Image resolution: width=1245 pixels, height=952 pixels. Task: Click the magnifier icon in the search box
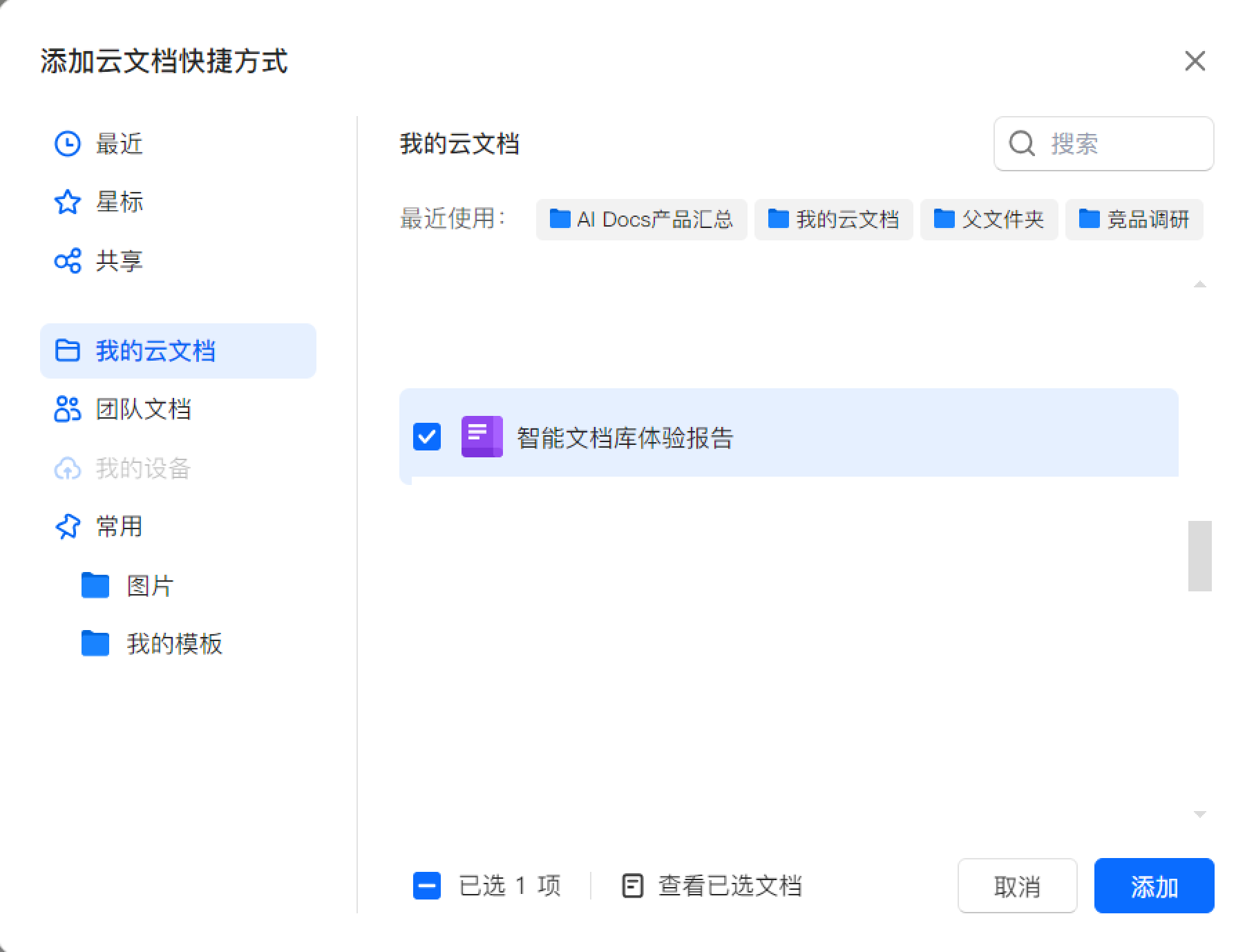[x=1022, y=144]
